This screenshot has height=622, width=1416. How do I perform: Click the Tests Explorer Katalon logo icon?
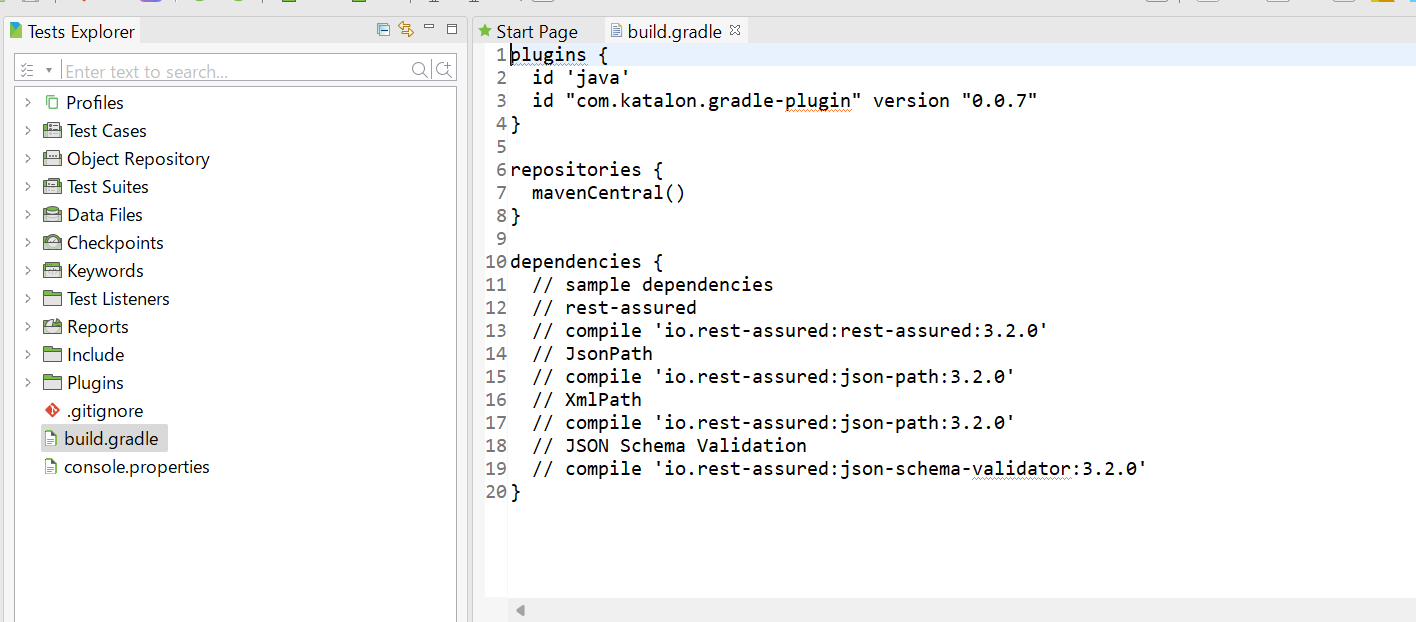(16, 30)
